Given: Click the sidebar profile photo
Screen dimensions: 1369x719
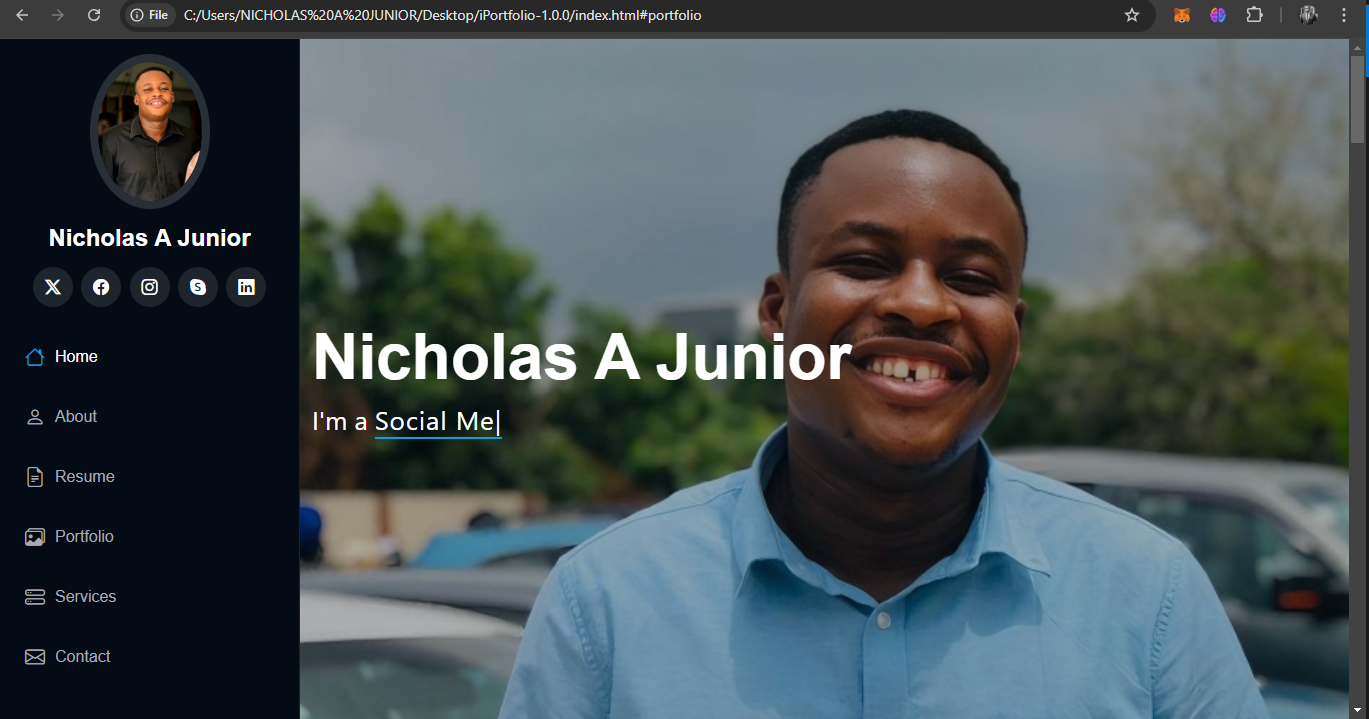Looking at the screenshot, I should pyautogui.click(x=150, y=131).
